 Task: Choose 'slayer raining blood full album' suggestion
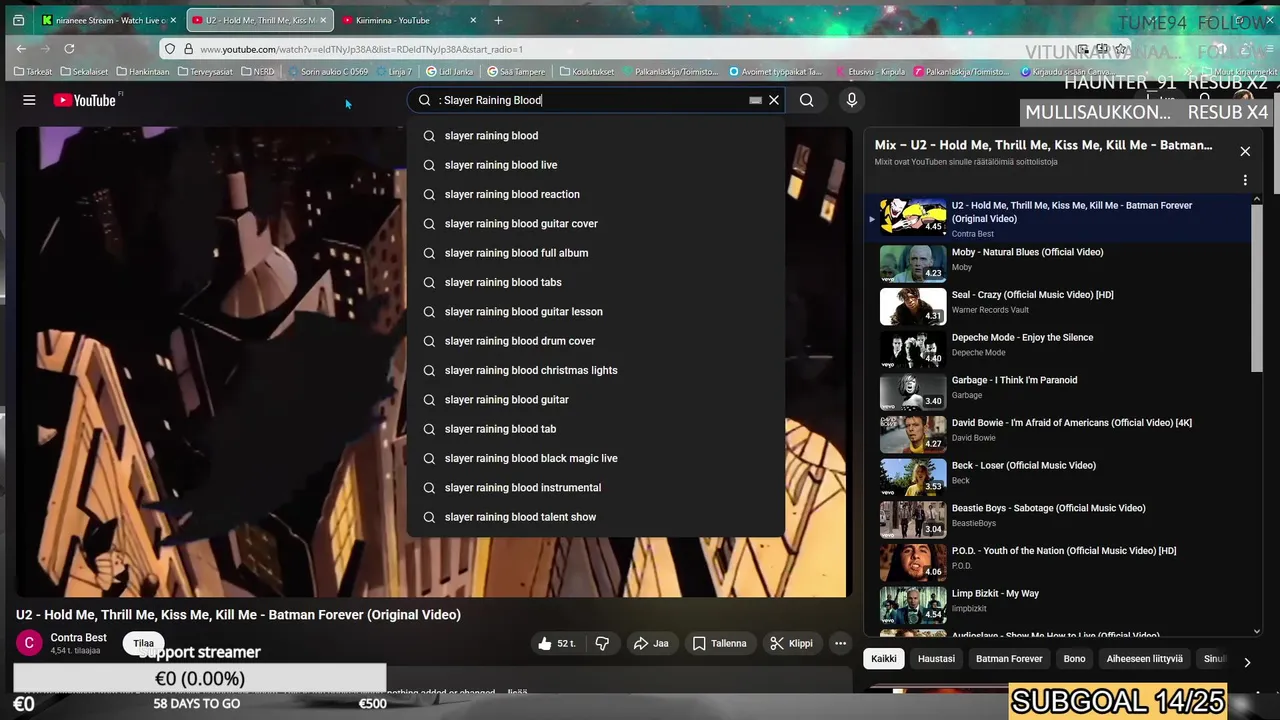[x=595, y=253]
